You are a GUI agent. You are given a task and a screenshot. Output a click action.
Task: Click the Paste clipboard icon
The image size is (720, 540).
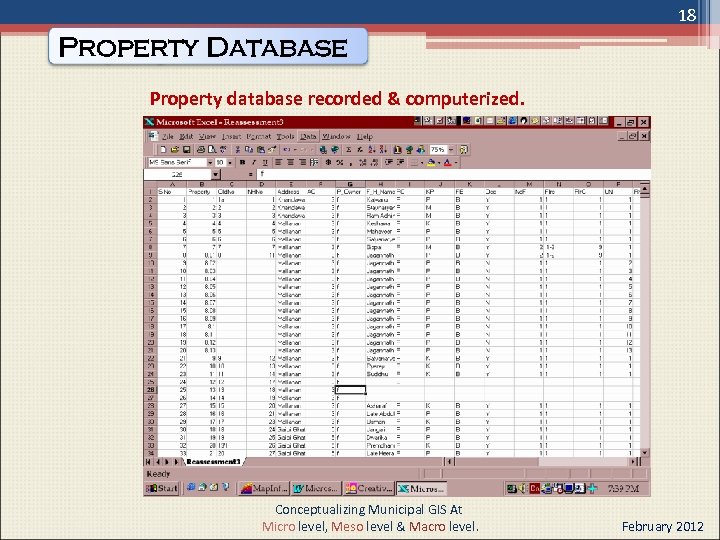point(261,150)
